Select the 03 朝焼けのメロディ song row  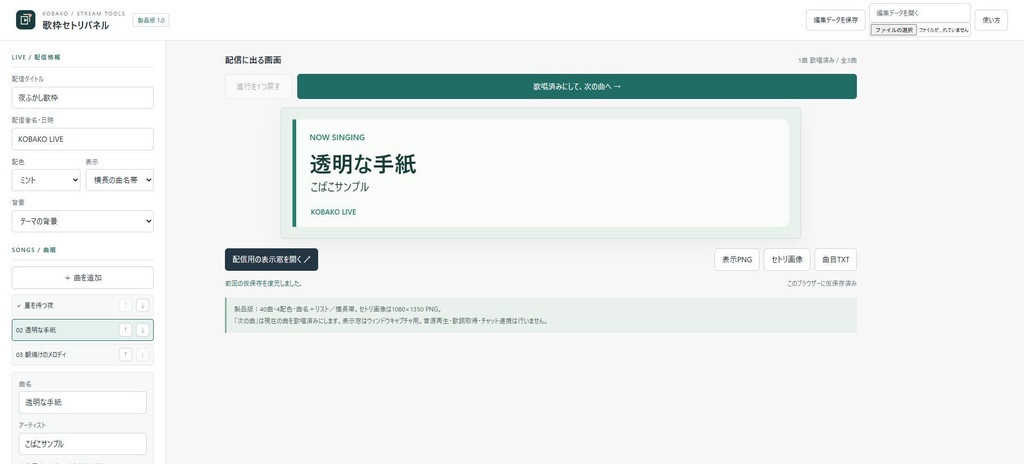[83, 354]
